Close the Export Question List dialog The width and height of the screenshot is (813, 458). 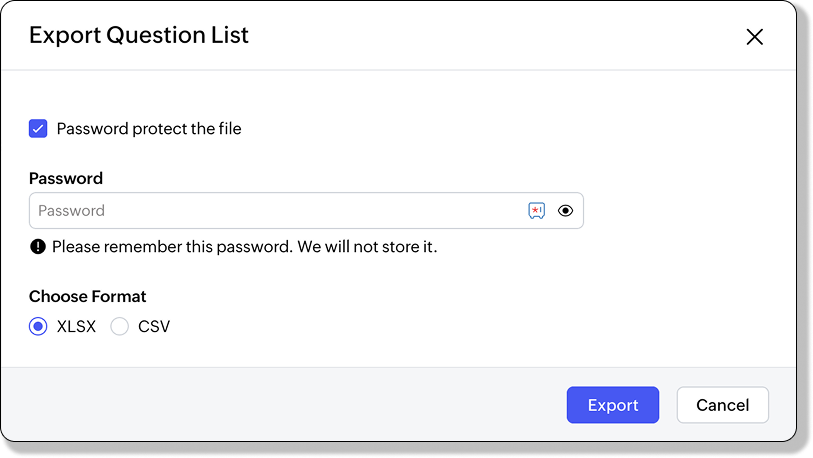pyautogui.click(x=754, y=37)
